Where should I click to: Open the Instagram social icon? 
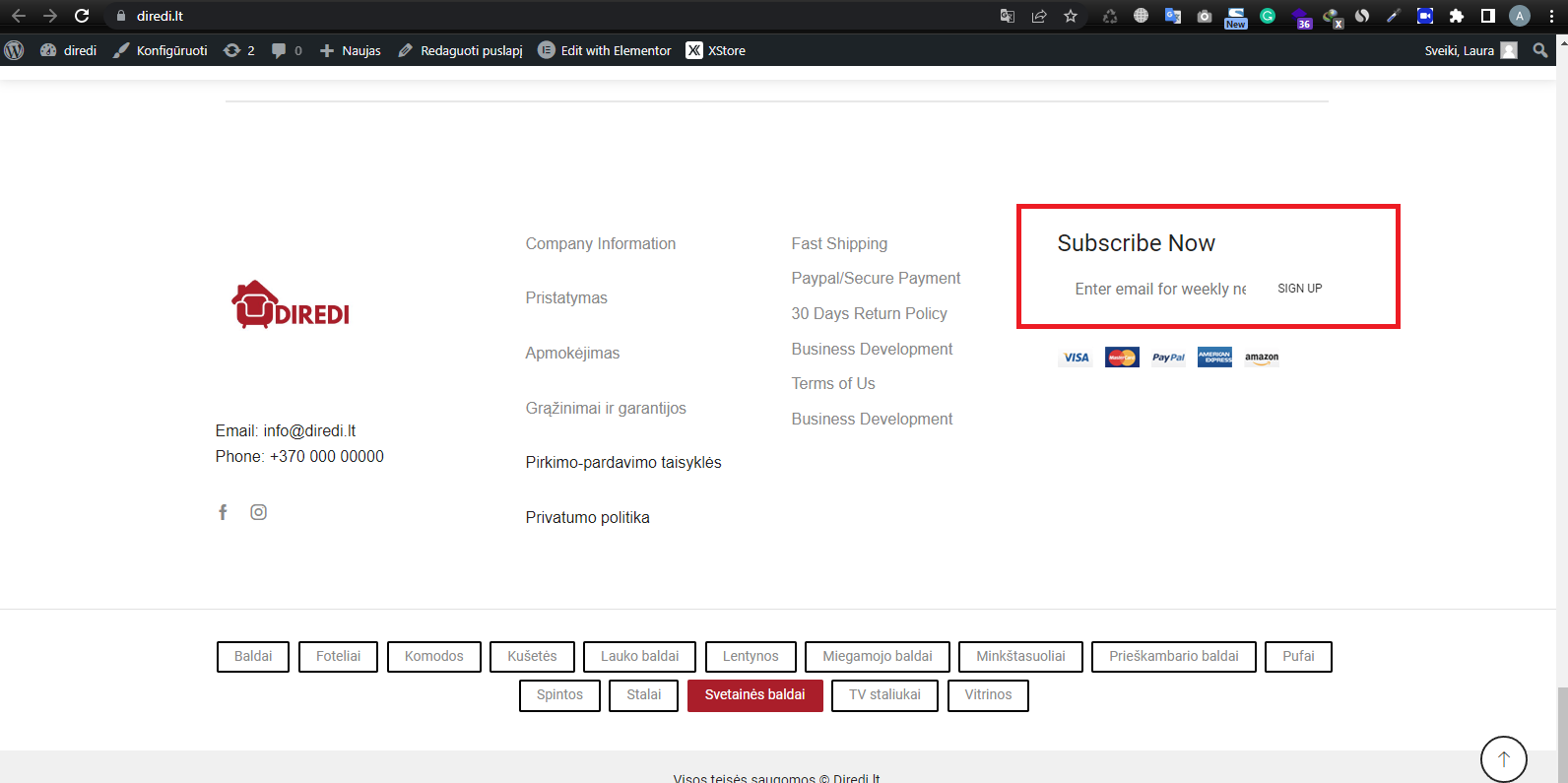point(258,512)
